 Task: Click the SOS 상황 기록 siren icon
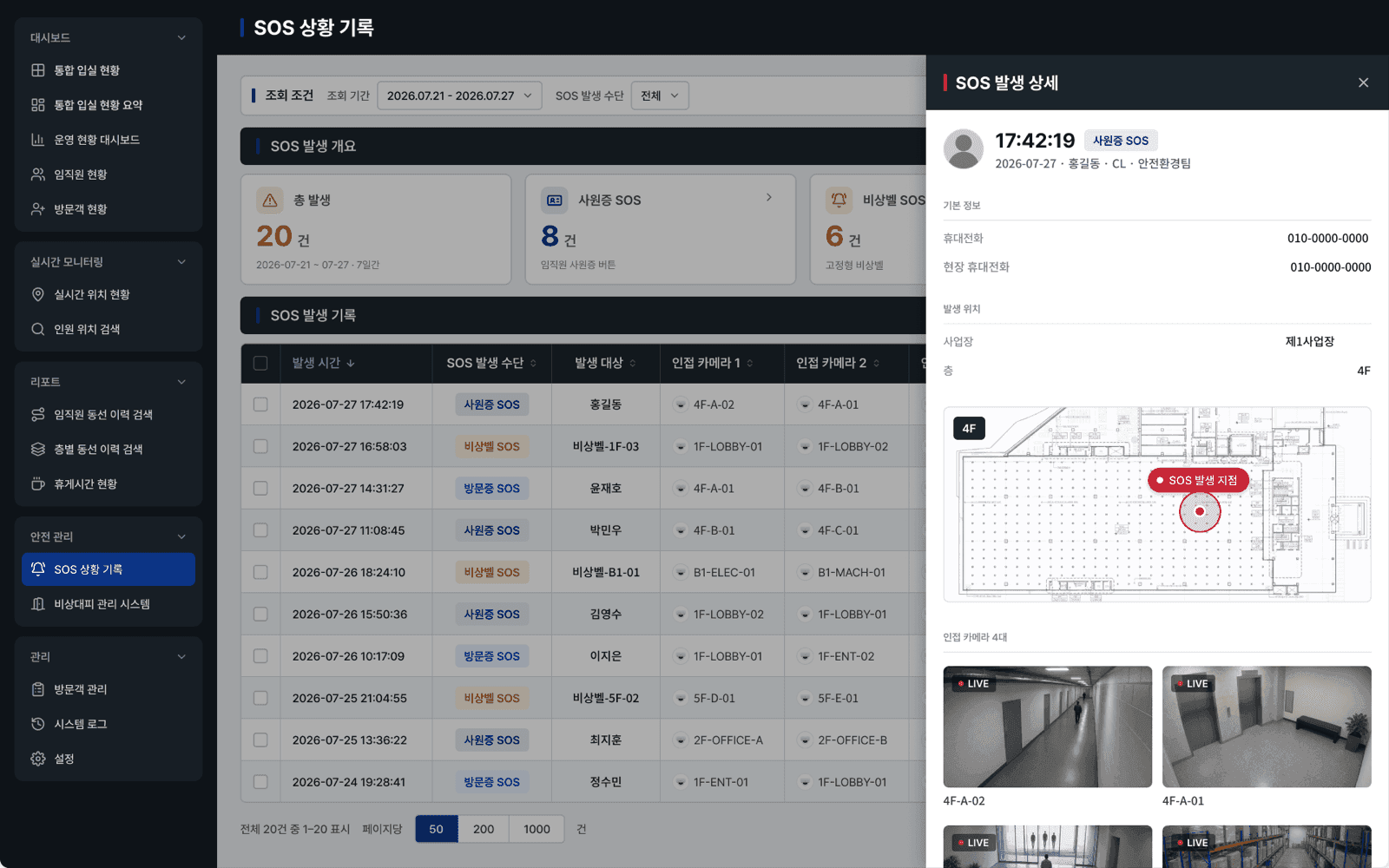point(38,569)
